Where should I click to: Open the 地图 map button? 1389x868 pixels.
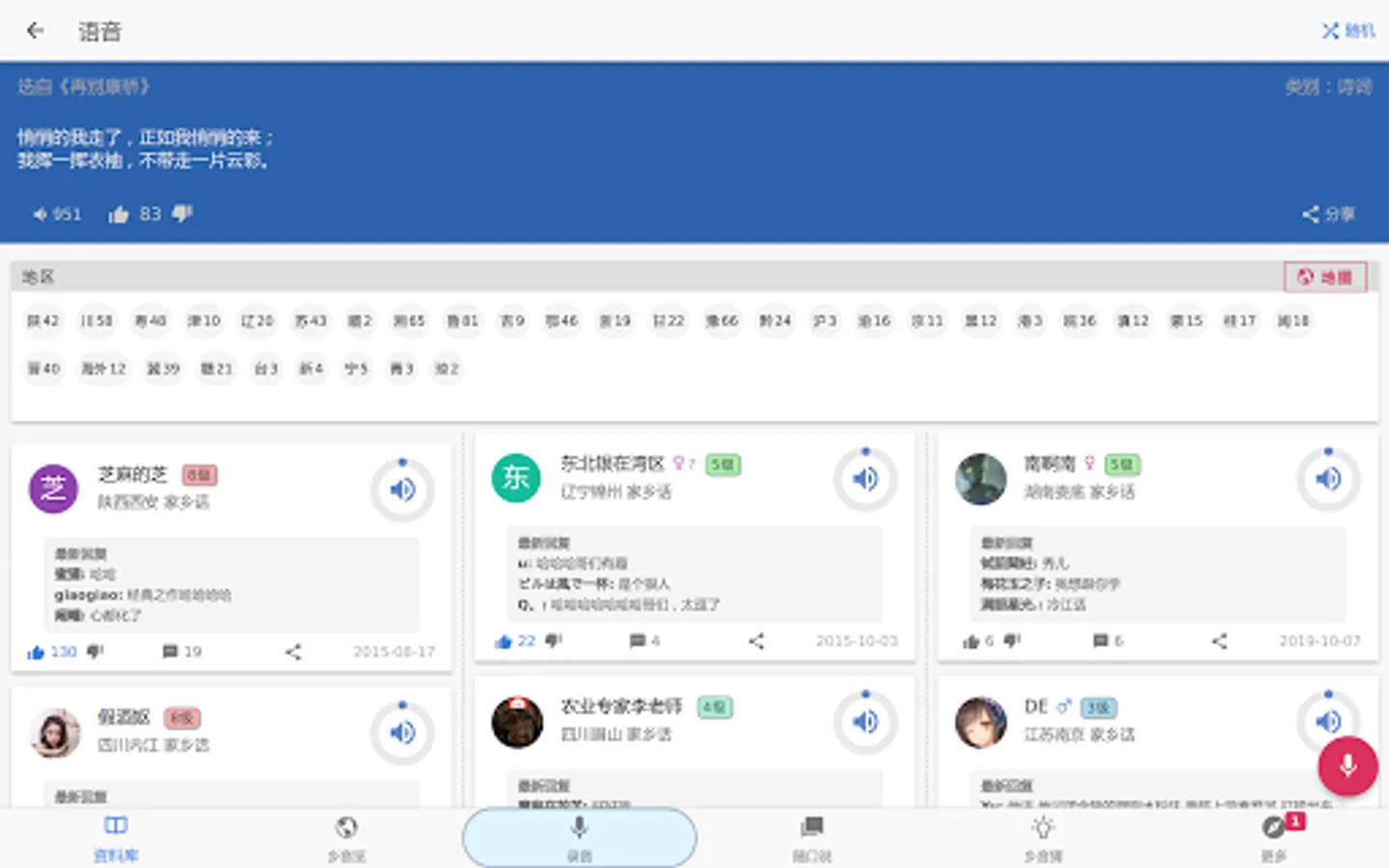(x=1325, y=277)
